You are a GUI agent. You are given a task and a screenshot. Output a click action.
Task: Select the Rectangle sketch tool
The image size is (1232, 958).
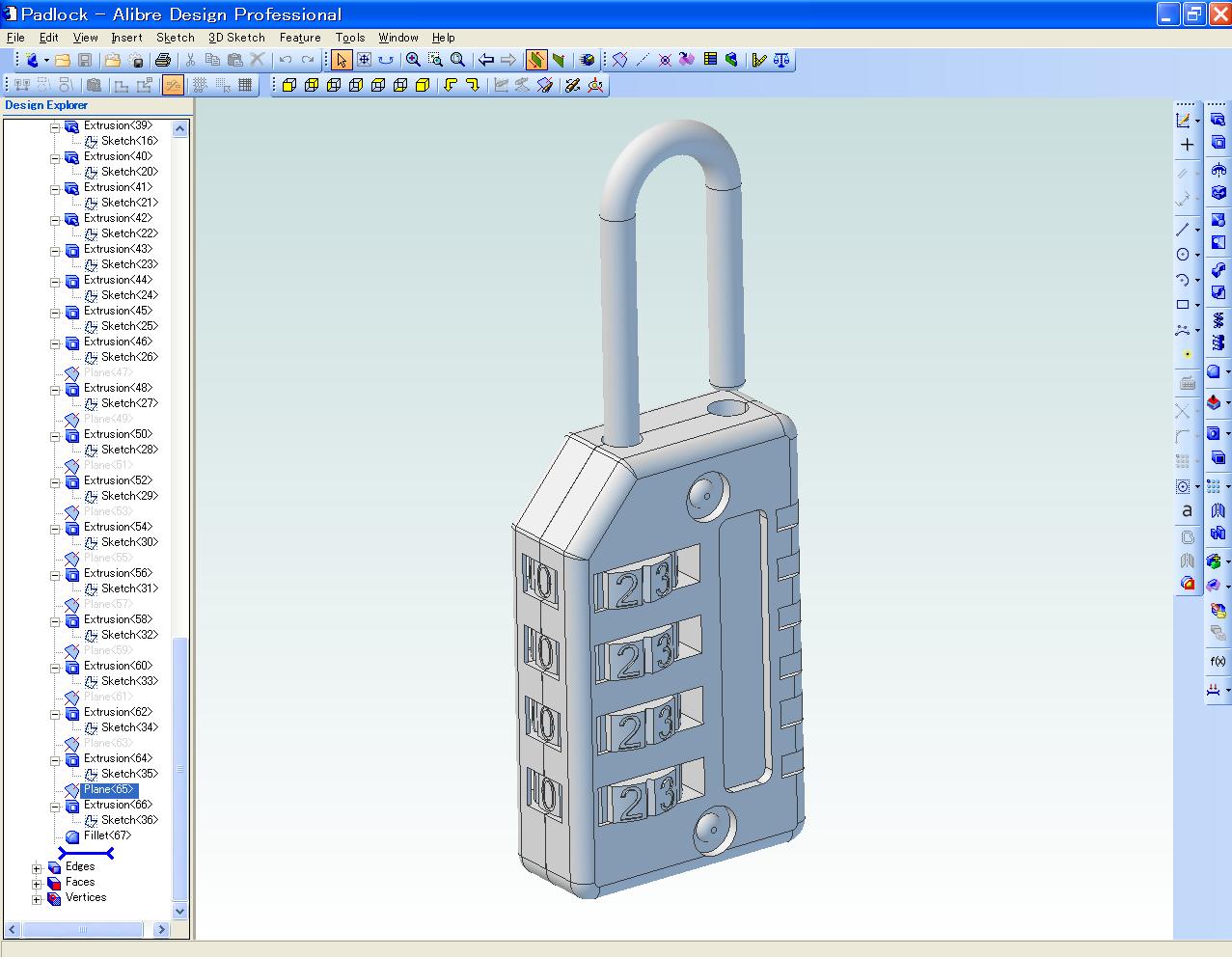(x=1184, y=304)
